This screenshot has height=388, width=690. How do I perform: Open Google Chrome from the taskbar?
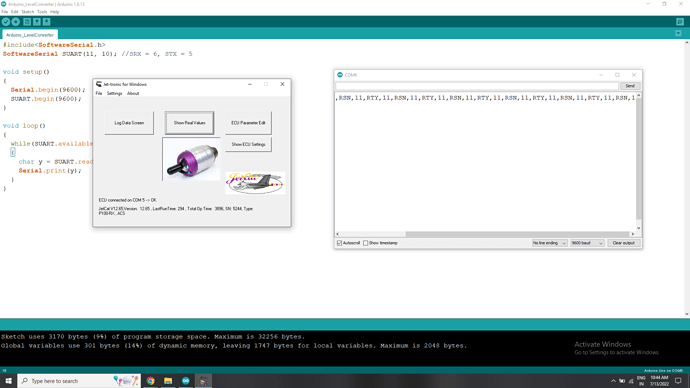tap(150, 381)
